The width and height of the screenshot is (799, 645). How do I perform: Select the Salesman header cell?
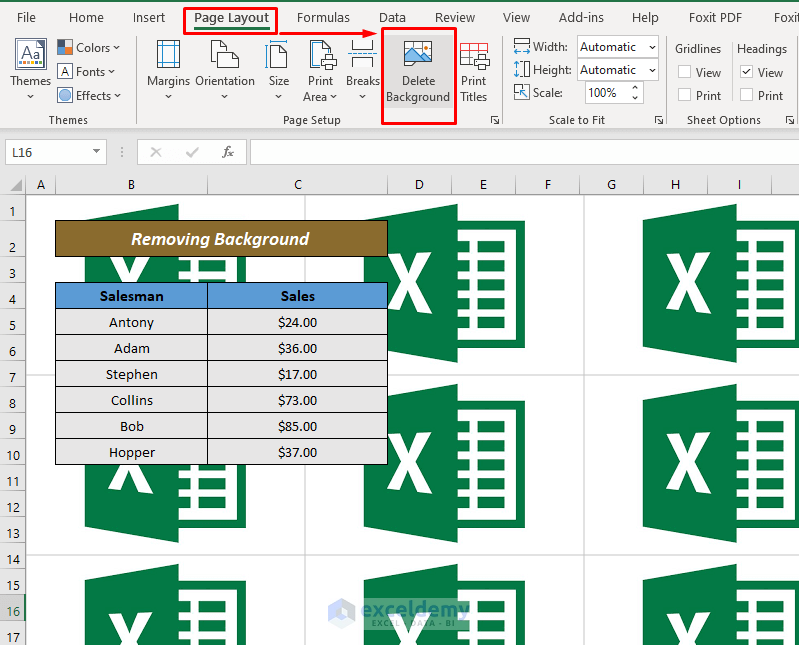click(131, 295)
